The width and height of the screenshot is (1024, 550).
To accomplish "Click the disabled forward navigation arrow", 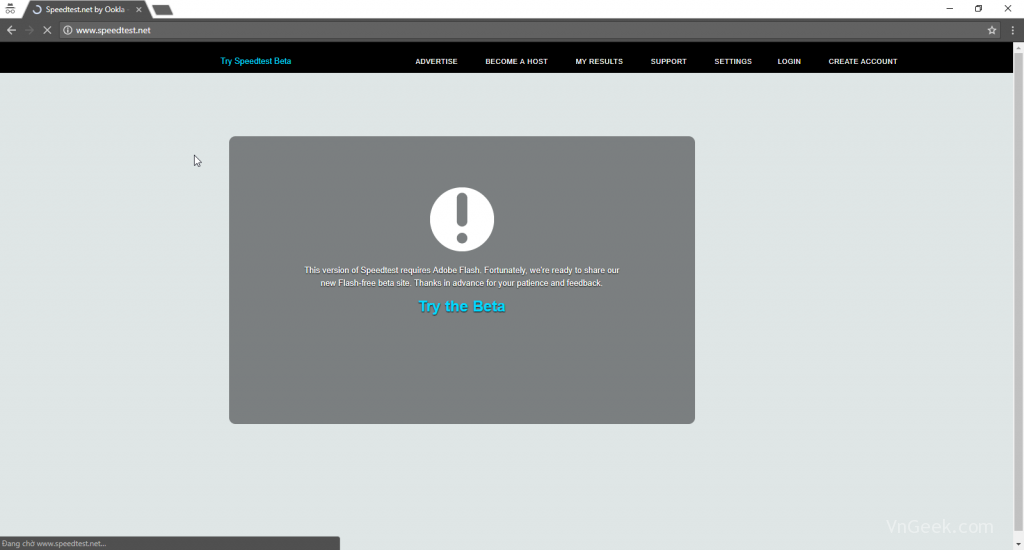I will pos(29,30).
